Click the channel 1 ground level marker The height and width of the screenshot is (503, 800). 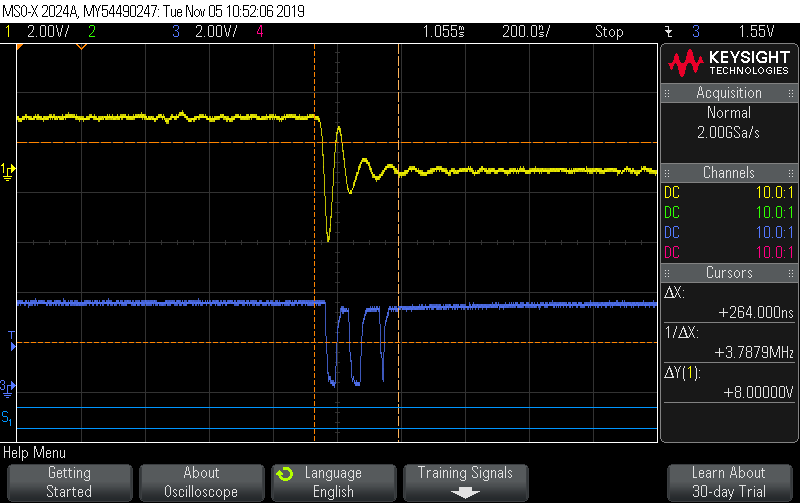pos(8,172)
